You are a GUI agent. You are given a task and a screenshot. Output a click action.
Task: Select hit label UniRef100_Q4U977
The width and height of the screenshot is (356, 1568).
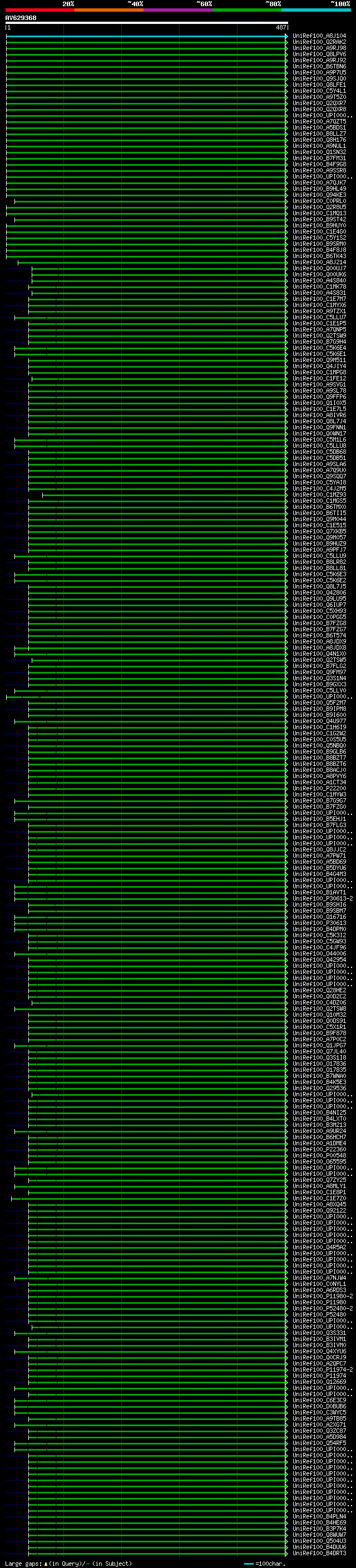coord(319,721)
